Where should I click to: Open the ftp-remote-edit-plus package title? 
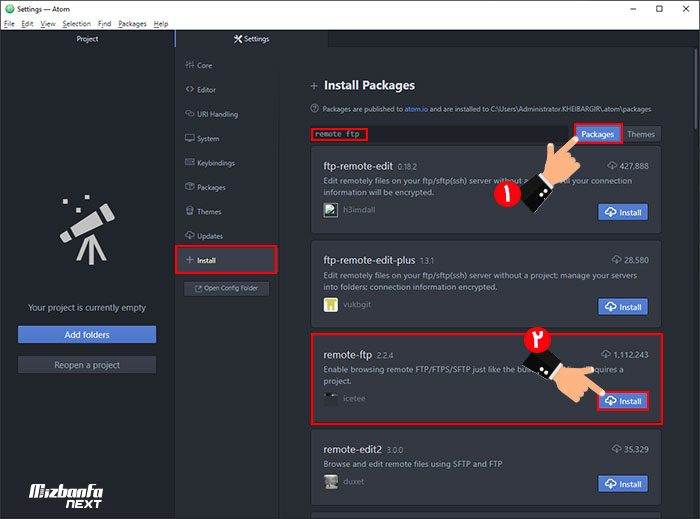pyautogui.click(x=369, y=260)
